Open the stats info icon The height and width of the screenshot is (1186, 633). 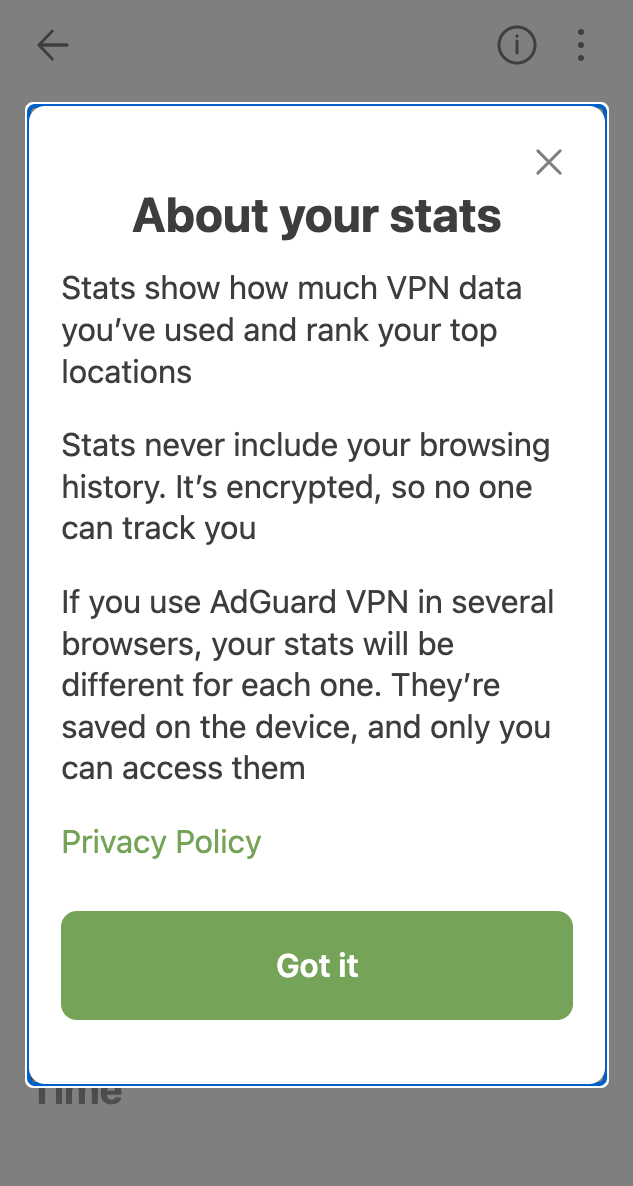(517, 45)
